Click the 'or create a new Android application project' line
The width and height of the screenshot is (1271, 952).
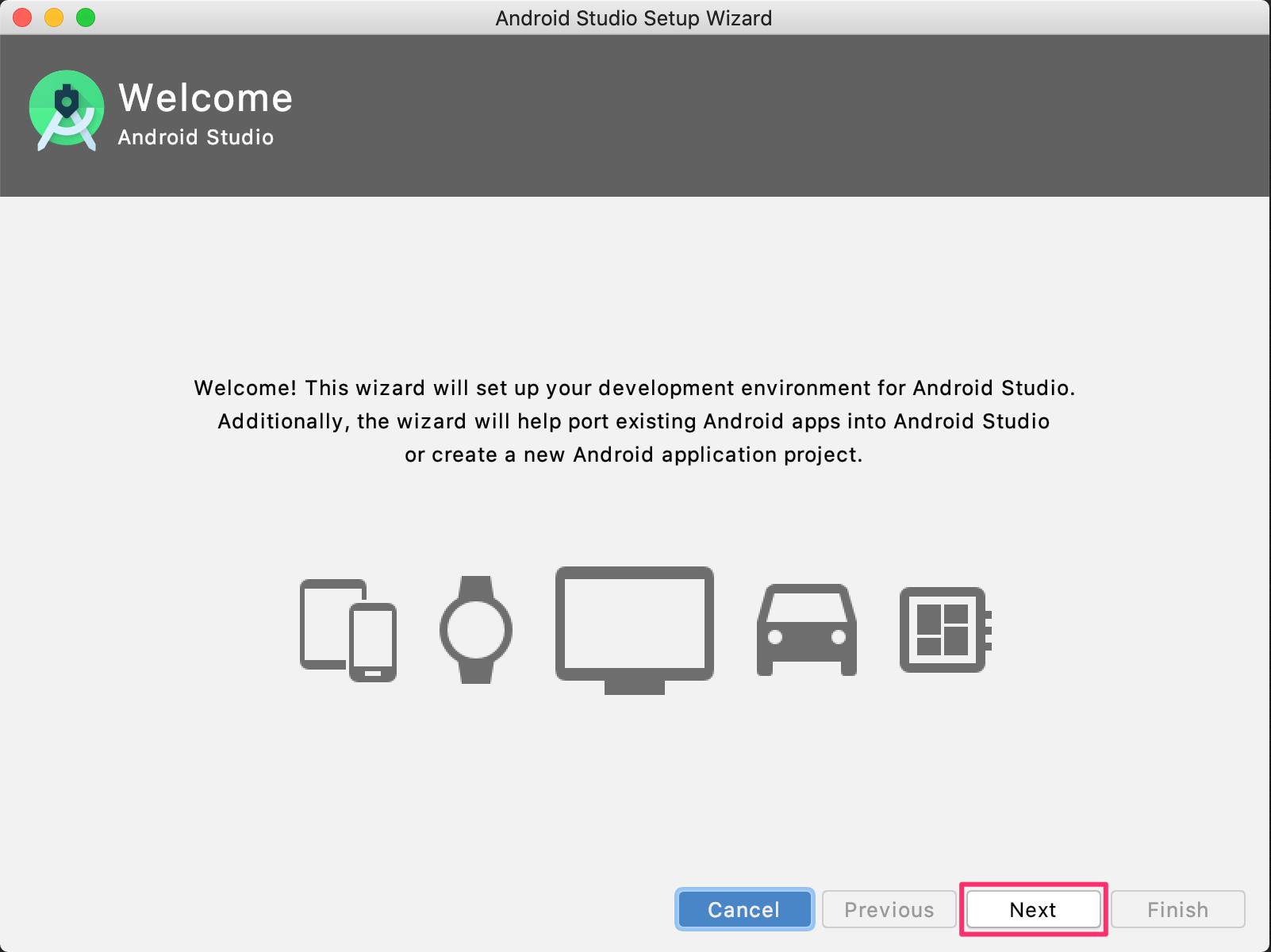[x=633, y=455]
